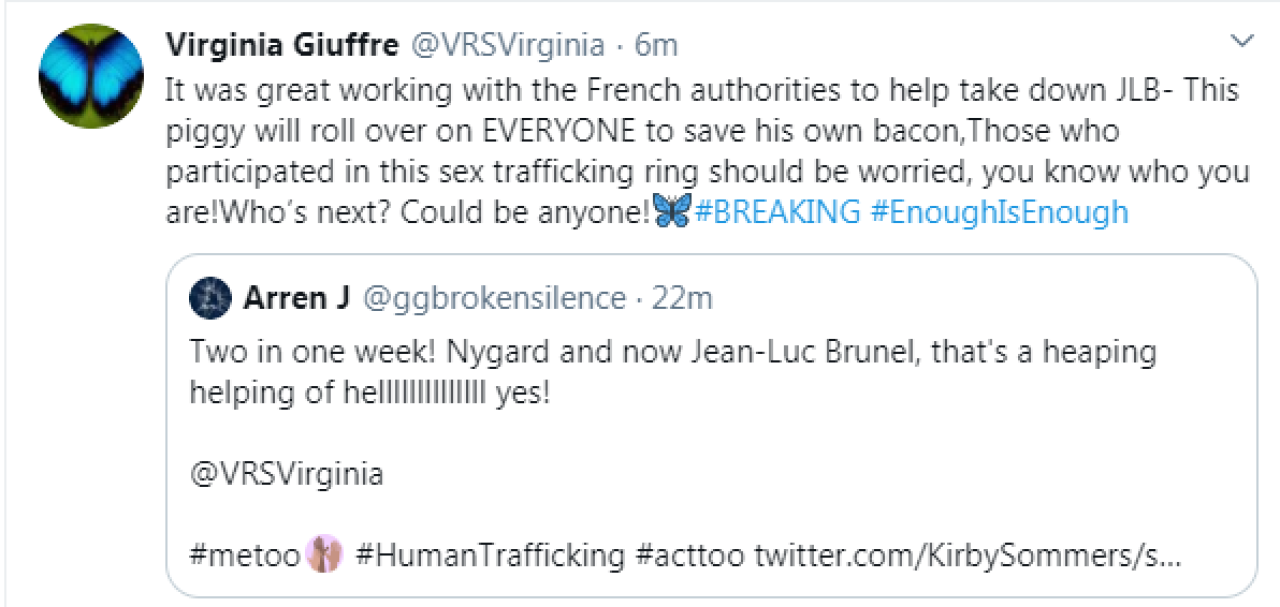Screen dimensions: 1280x607
Task: Follow the #EnoughIsEnough hashtag link
Action: (x=999, y=212)
